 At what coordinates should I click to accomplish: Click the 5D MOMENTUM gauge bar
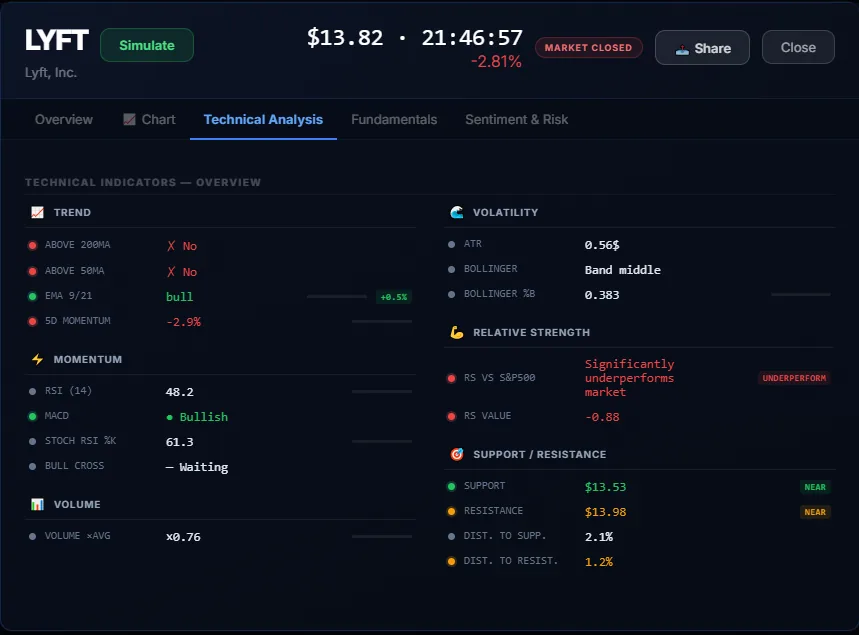pos(382,322)
